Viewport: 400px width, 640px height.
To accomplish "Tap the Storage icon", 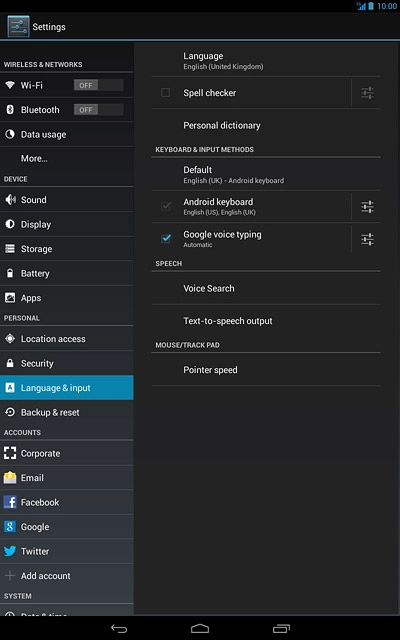I will 10,249.
